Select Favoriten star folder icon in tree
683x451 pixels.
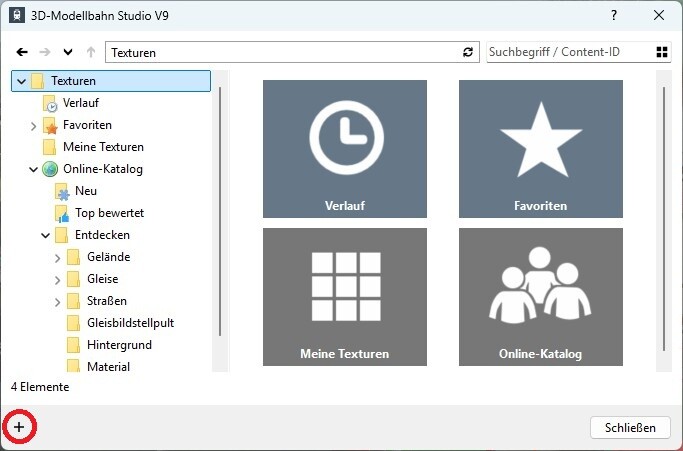[x=50, y=125]
